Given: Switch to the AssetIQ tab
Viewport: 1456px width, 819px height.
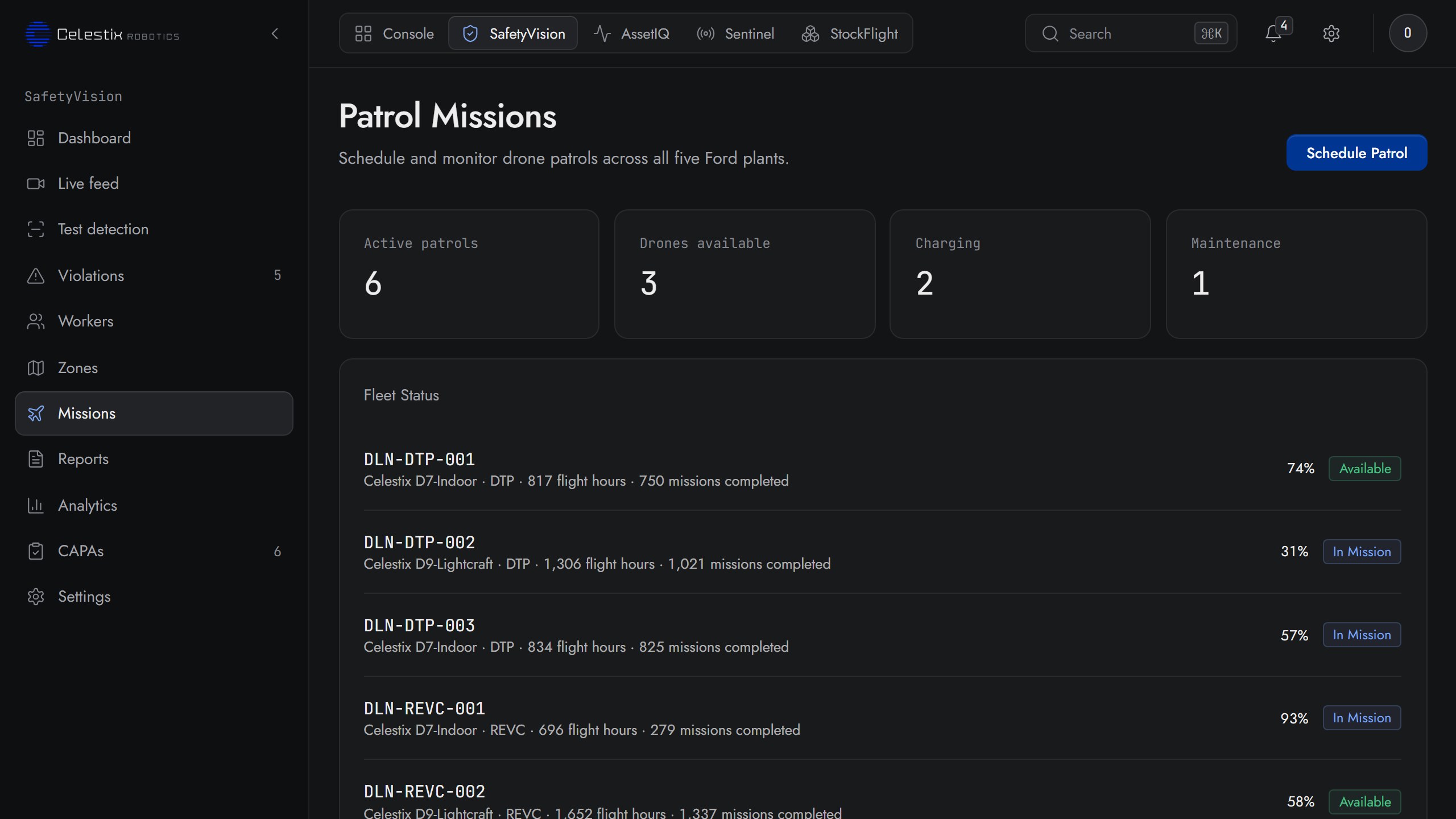Looking at the screenshot, I should pyautogui.click(x=631, y=34).
